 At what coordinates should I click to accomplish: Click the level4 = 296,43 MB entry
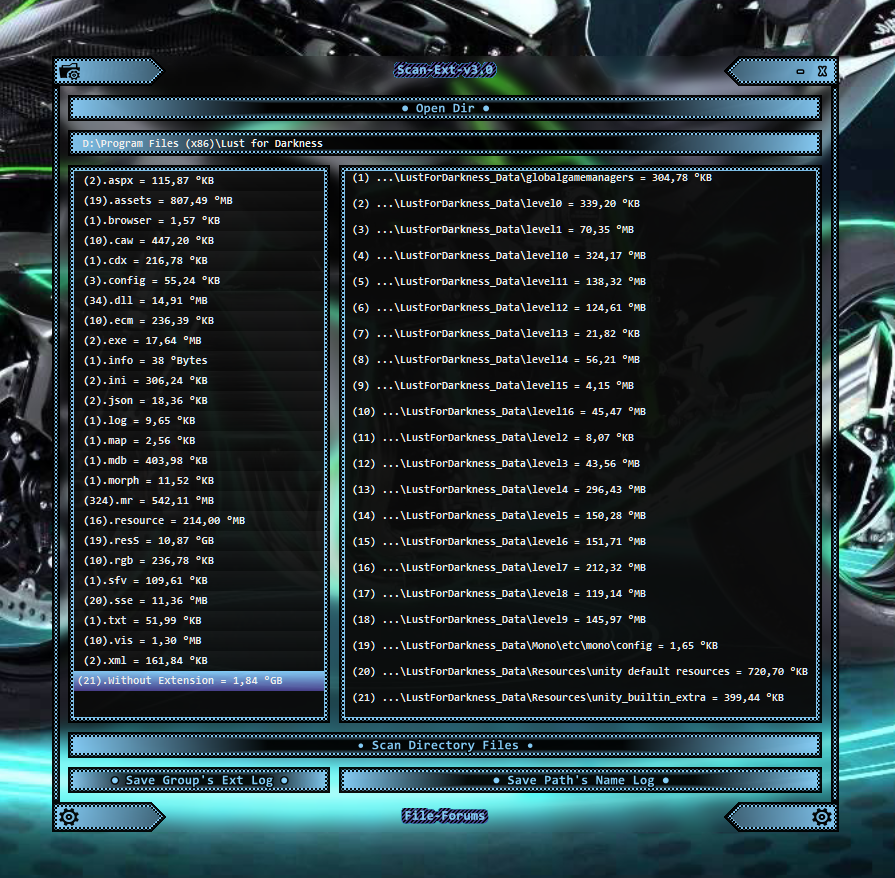(x=498, y=489)
